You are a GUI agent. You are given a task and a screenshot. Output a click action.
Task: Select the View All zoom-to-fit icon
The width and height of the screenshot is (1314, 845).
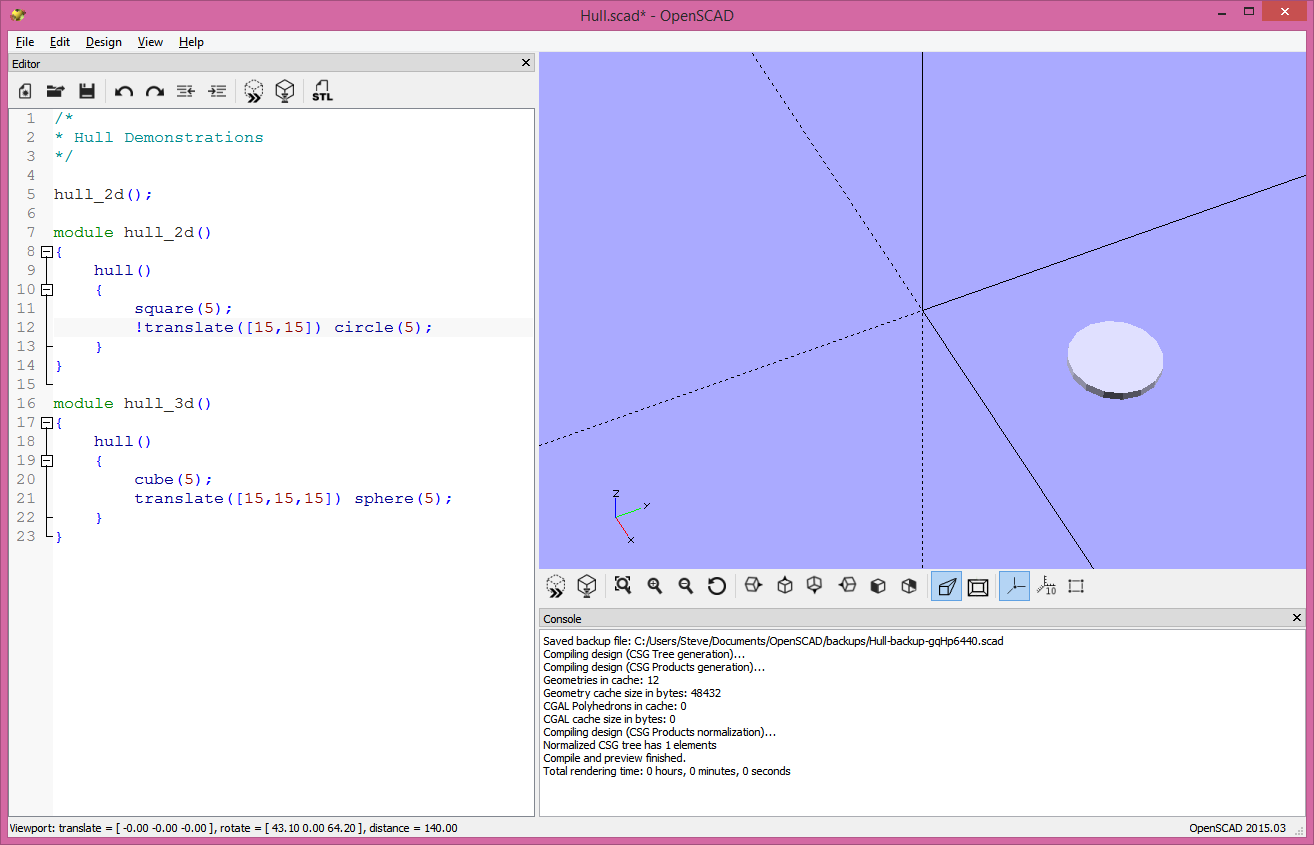622,586
